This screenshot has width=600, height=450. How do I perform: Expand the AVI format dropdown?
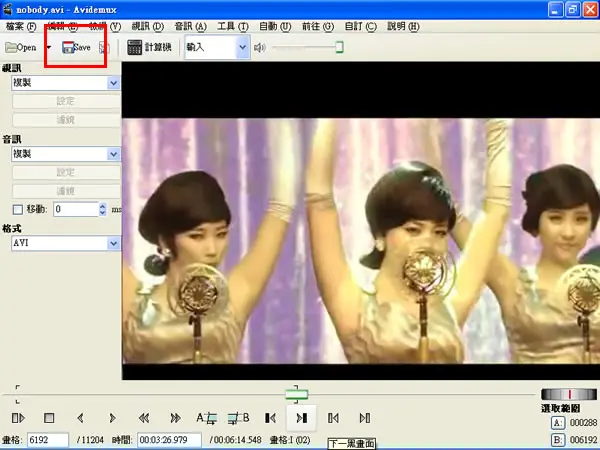113,243
